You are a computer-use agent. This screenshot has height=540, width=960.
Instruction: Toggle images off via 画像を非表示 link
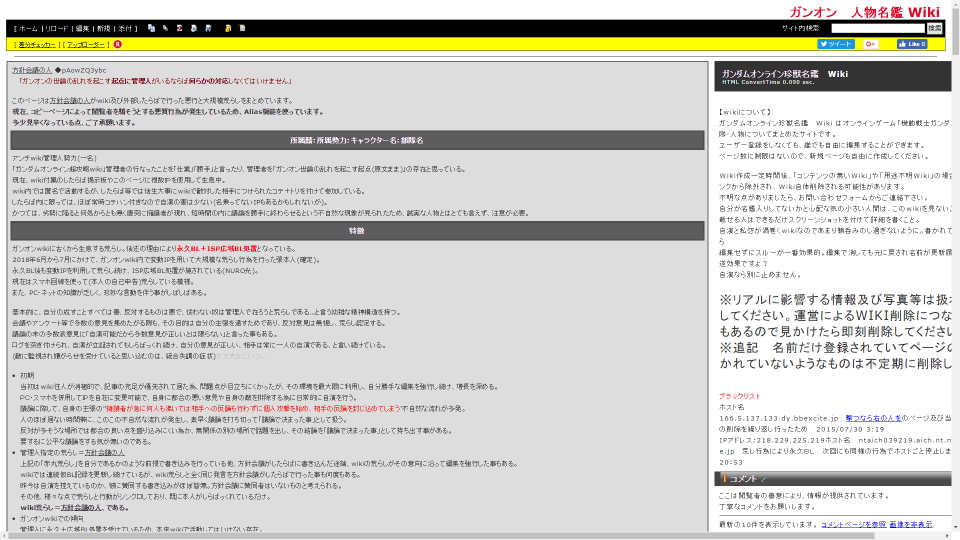point(911,524)
